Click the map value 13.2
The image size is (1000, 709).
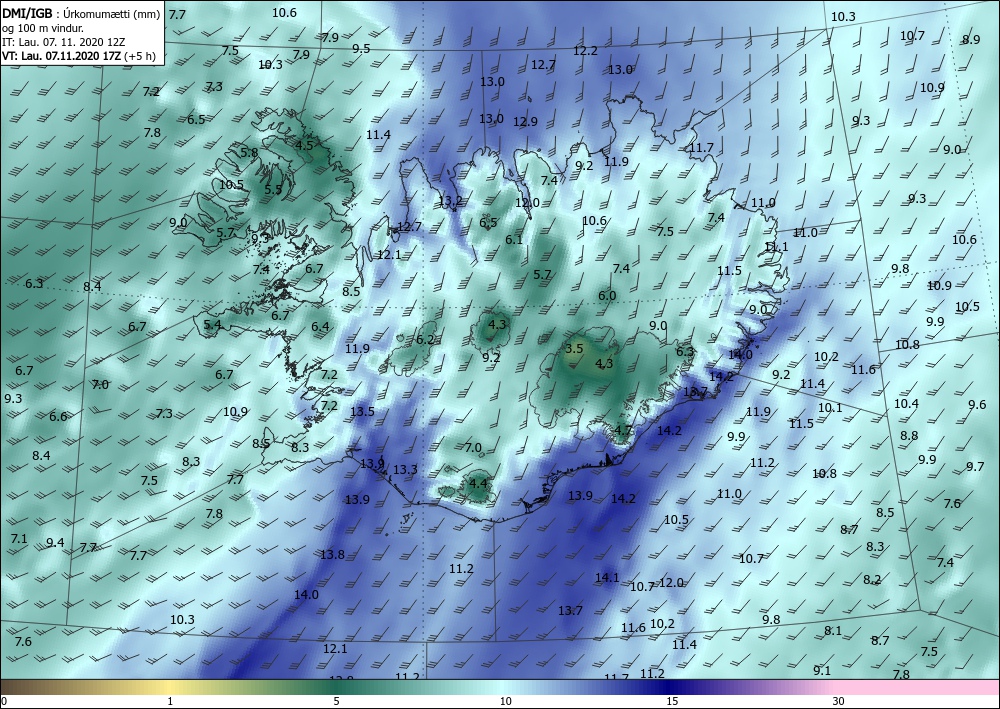coord(450,201)
